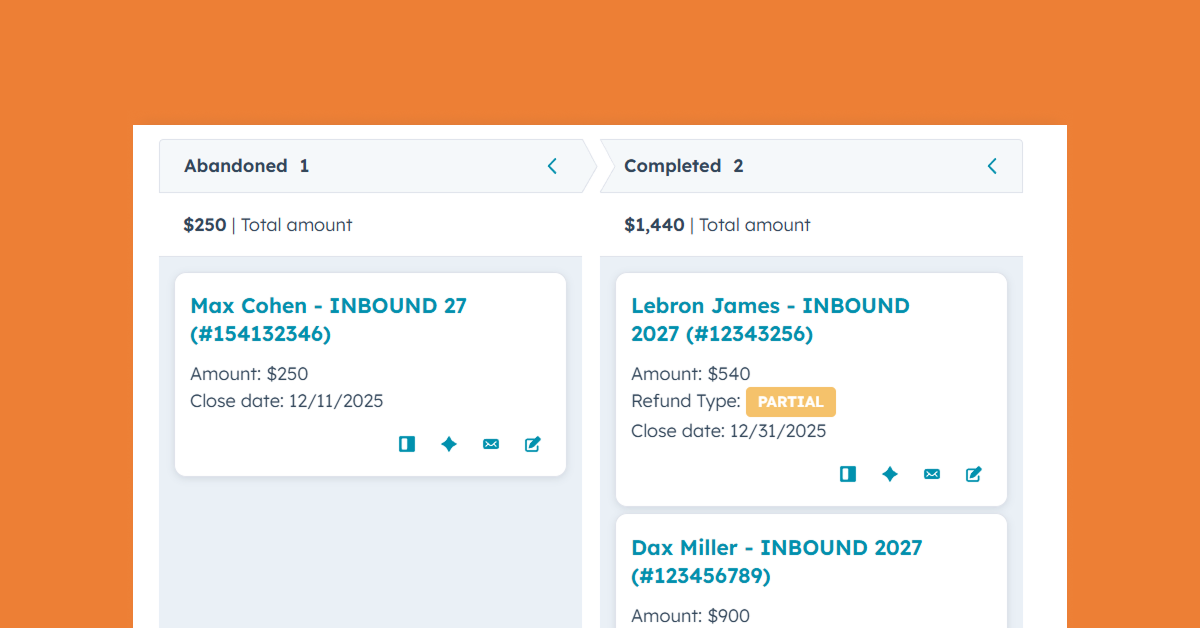The image size is (1200, 628).
Task: Click the 'Refund Type:' label
Action: click(x=686, y=401)
